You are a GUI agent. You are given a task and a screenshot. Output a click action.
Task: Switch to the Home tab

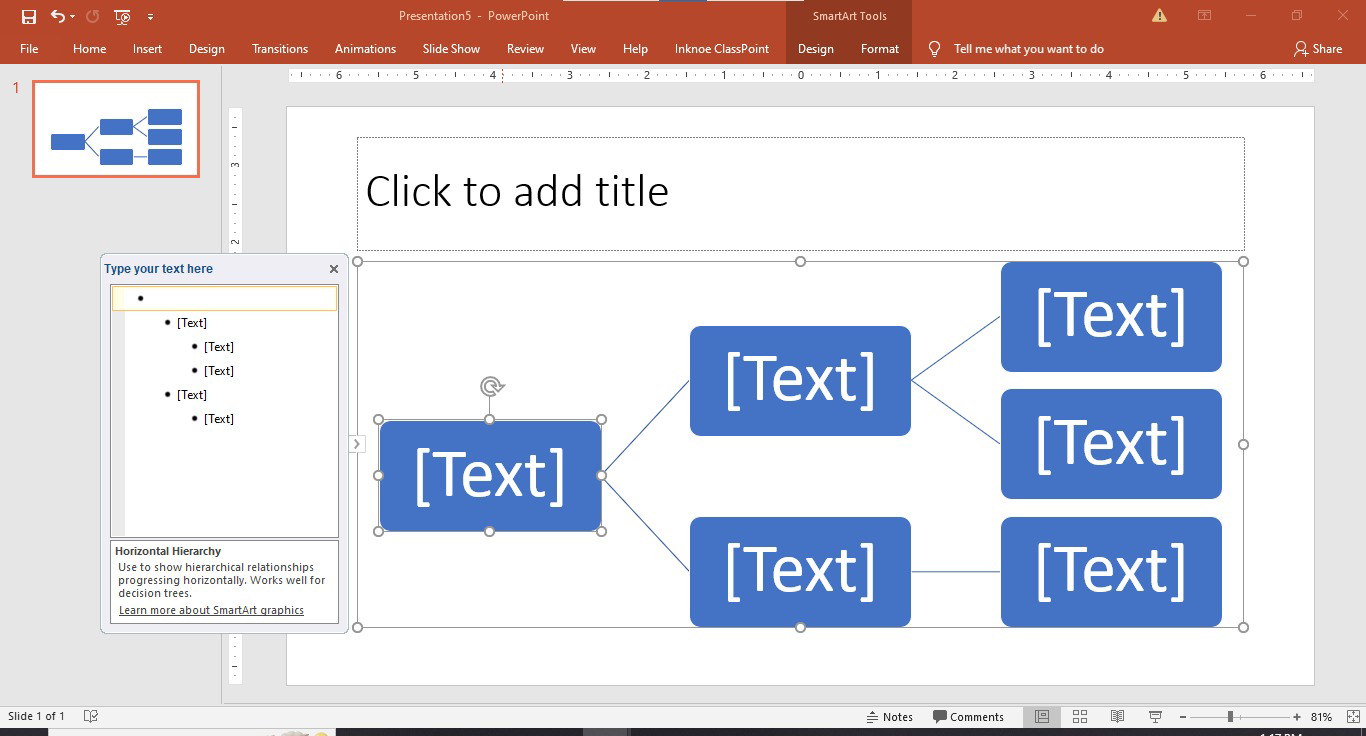[89, 48]
